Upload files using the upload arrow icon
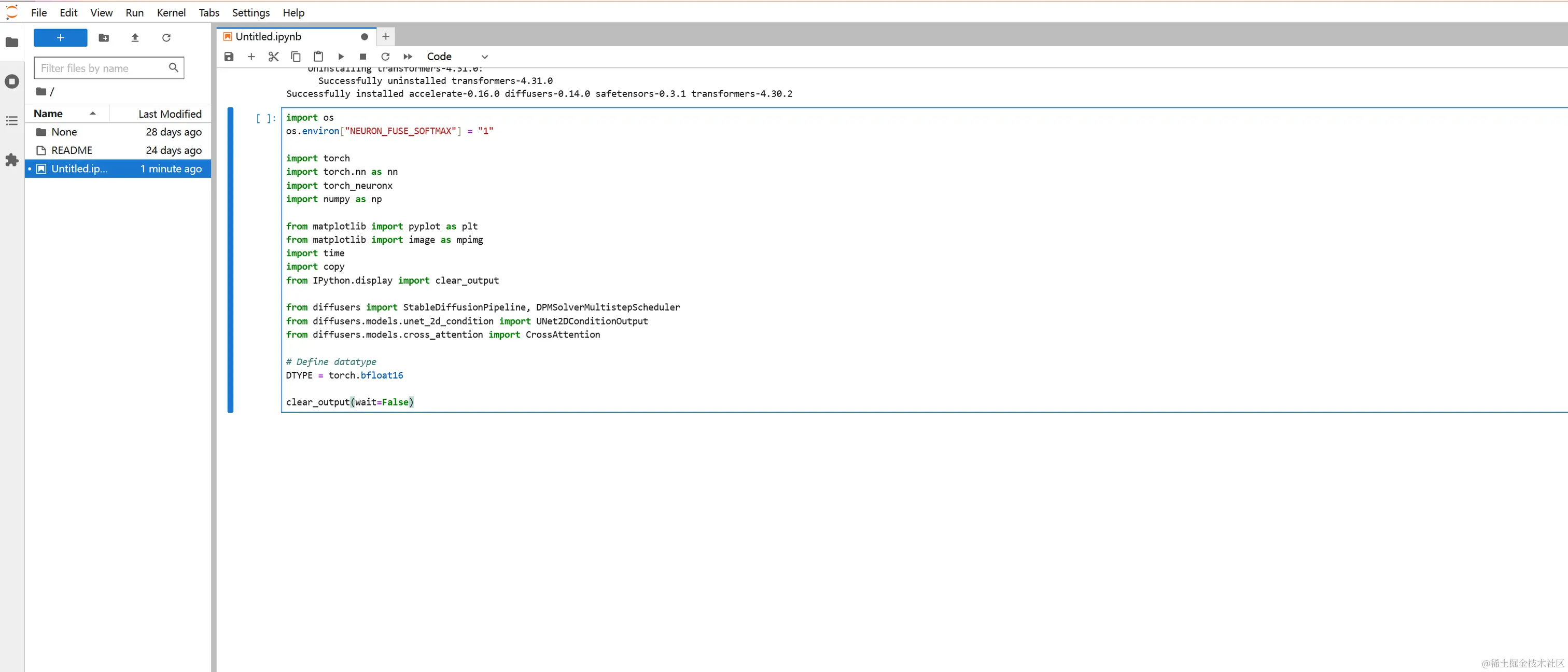Screen dimensions: 1568x672 135,38
